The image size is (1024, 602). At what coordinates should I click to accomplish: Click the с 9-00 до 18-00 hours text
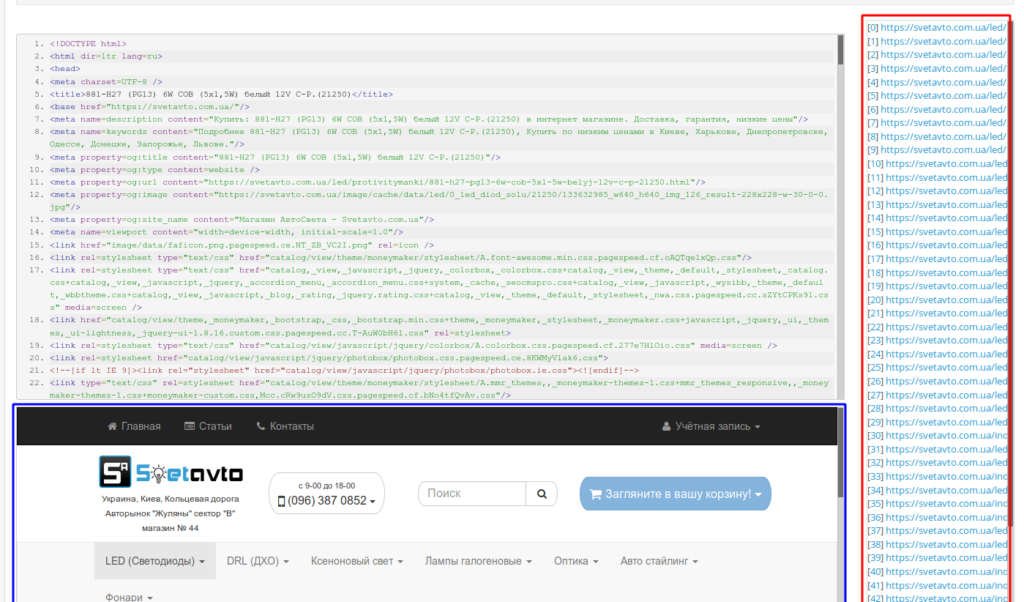click(x=327, y=486)
